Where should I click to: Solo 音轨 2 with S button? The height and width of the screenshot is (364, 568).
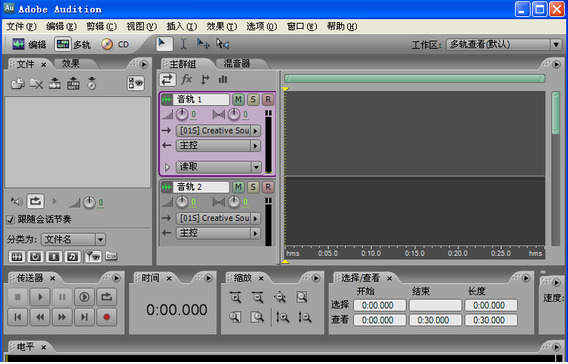(253, 187)
